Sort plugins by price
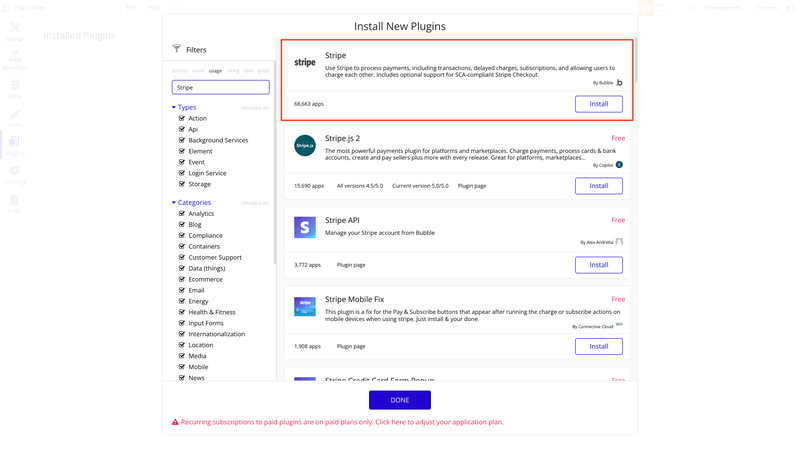 point(263,71)
